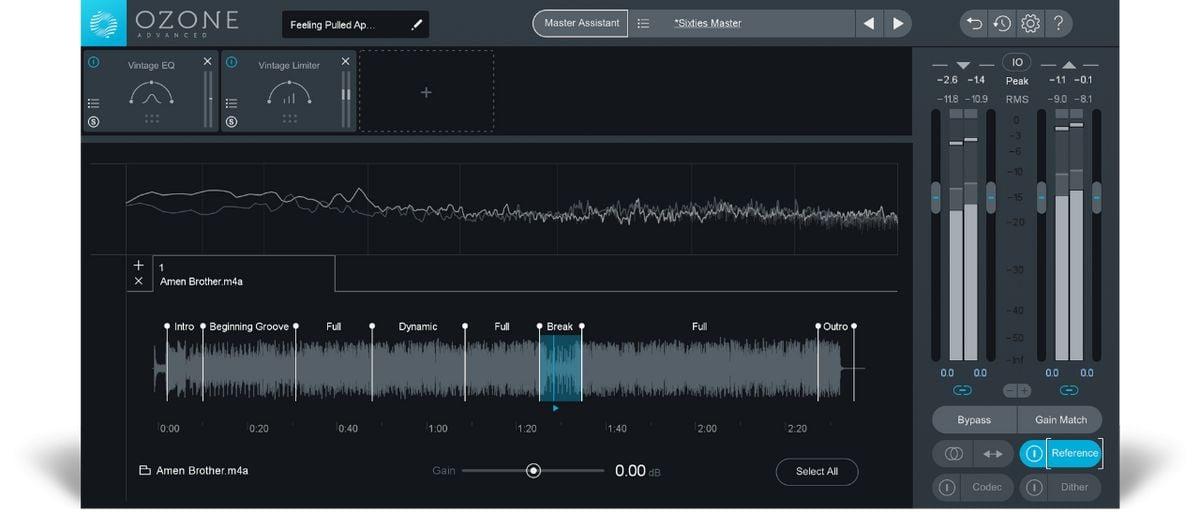Viewport: 1200px width, 518px height.
Task: Select the Dynamic section label
Action: click(418, 326)
